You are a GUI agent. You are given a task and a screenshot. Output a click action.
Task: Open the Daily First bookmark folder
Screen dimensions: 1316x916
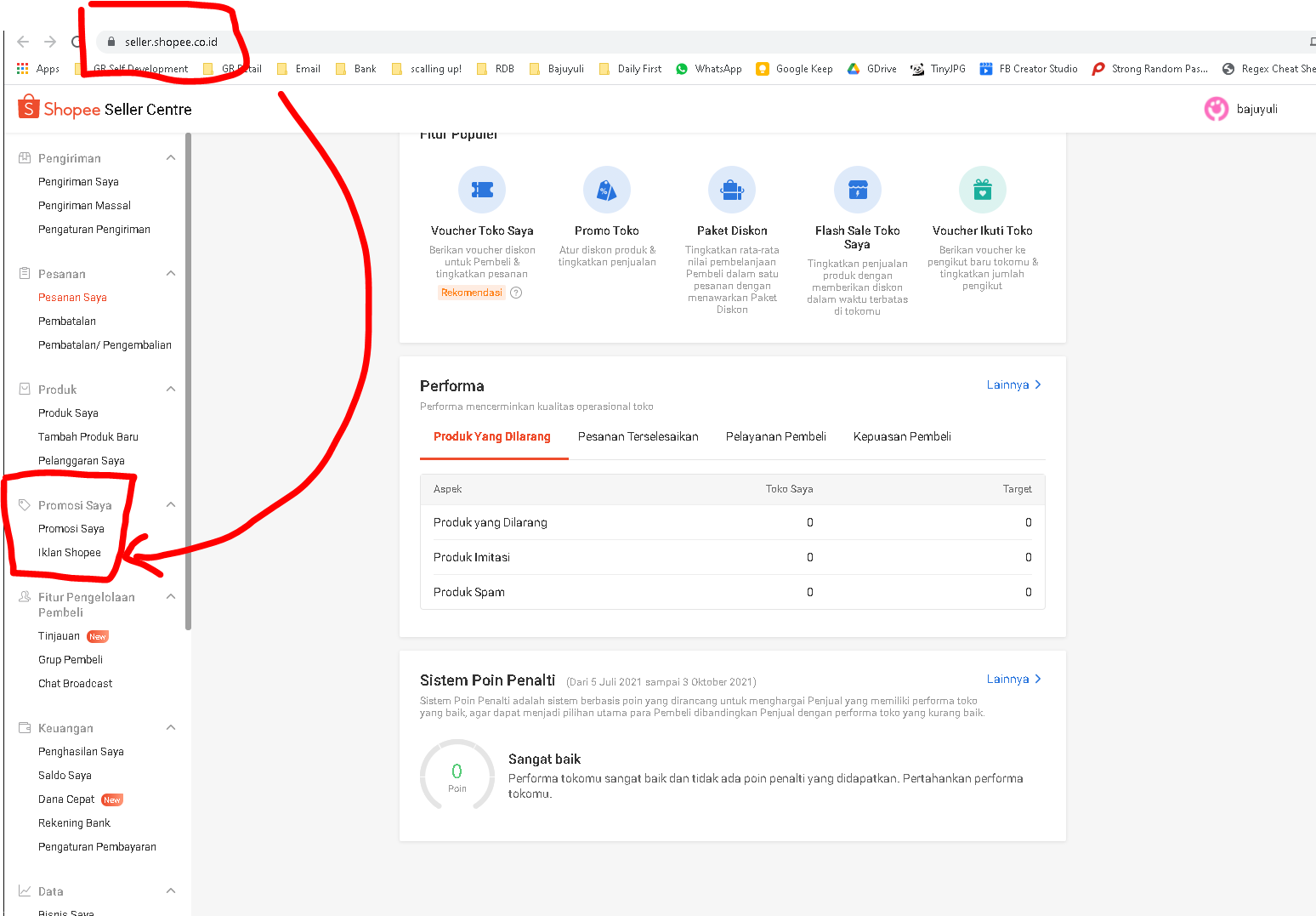[631, 69]
